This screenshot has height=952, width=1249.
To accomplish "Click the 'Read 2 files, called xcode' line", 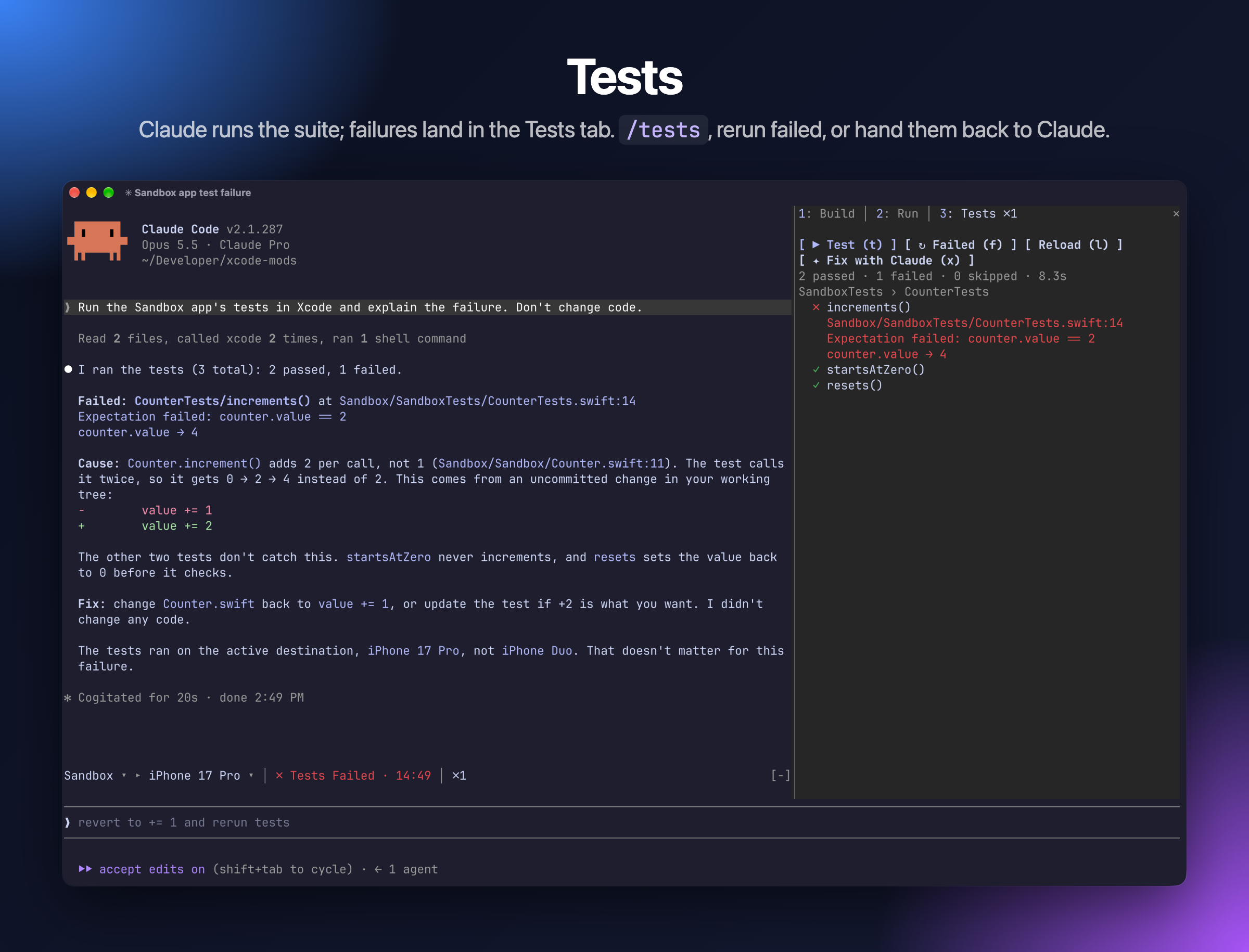I will click(272, 338).
